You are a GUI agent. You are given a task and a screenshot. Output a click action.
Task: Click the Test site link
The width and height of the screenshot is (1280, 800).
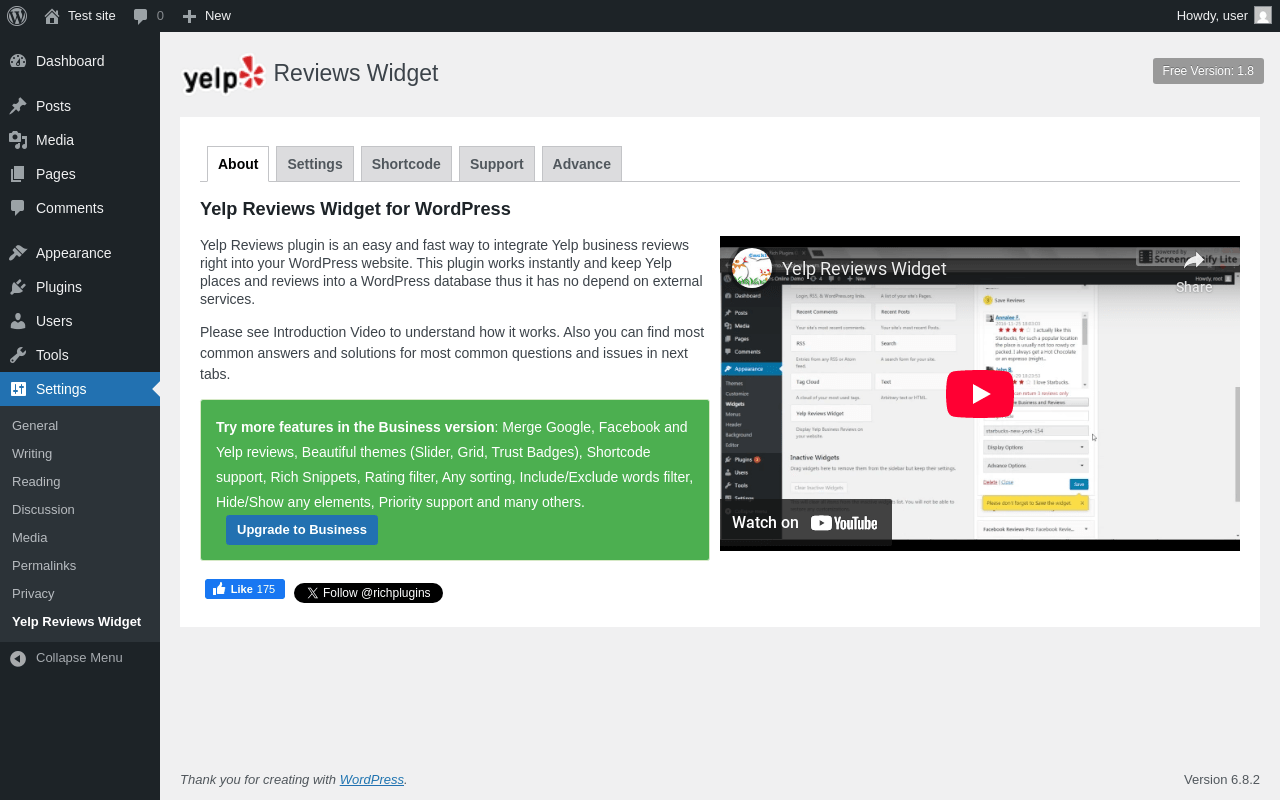point(92,16)
